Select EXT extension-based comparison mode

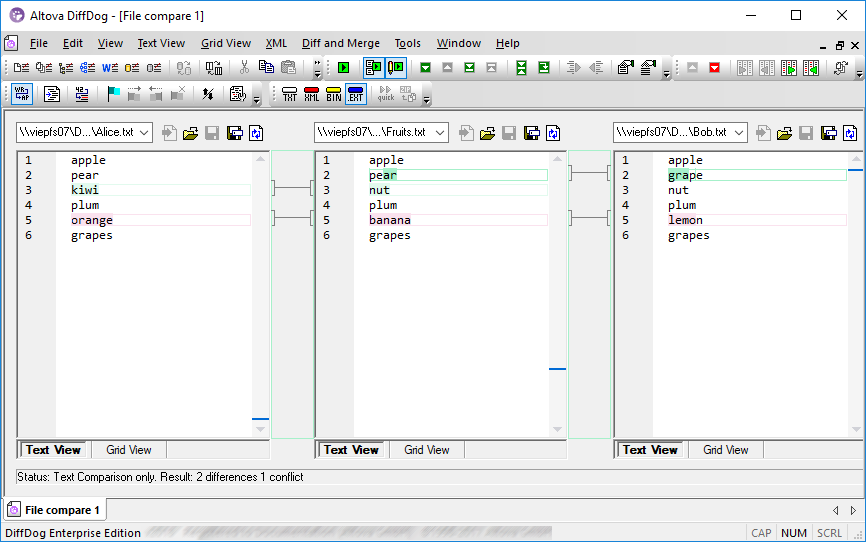[356, 94]
